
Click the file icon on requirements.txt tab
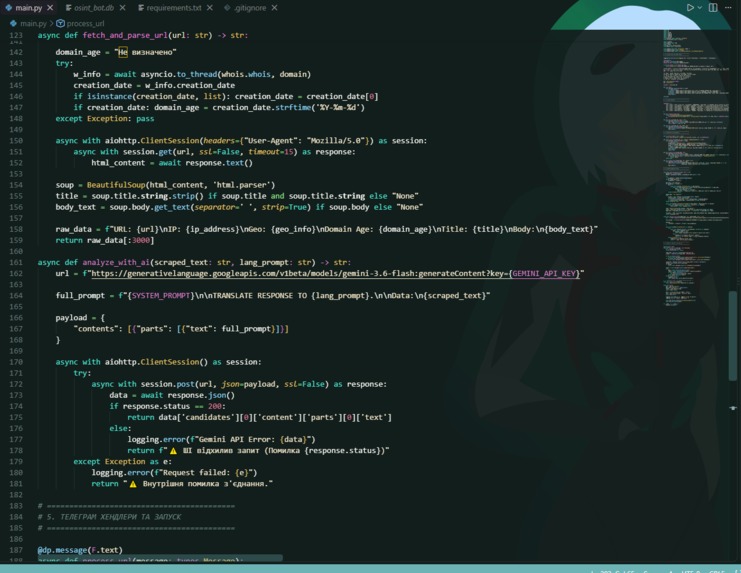click(x=141, y=8)
